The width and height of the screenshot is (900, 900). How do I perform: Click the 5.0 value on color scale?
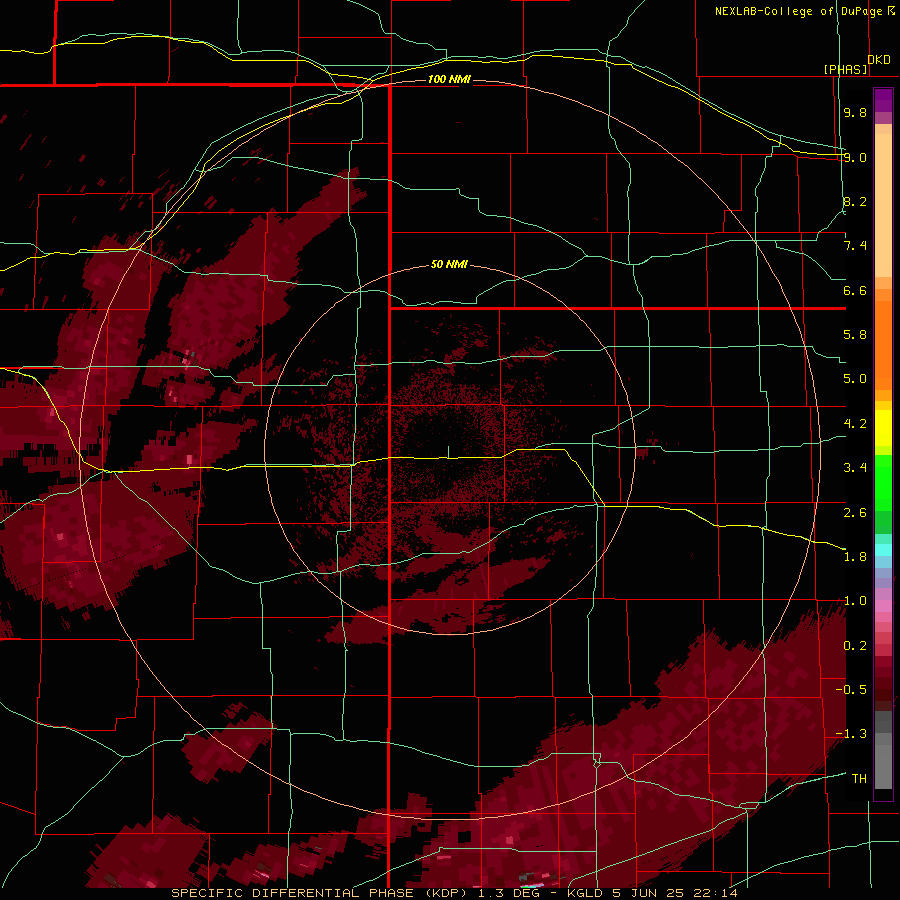pos(855,379)
